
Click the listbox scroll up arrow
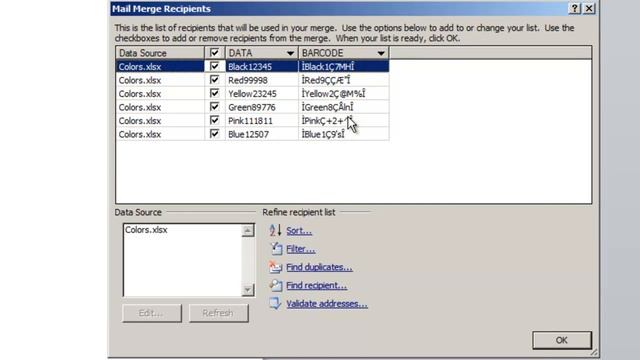pos(247,231)
